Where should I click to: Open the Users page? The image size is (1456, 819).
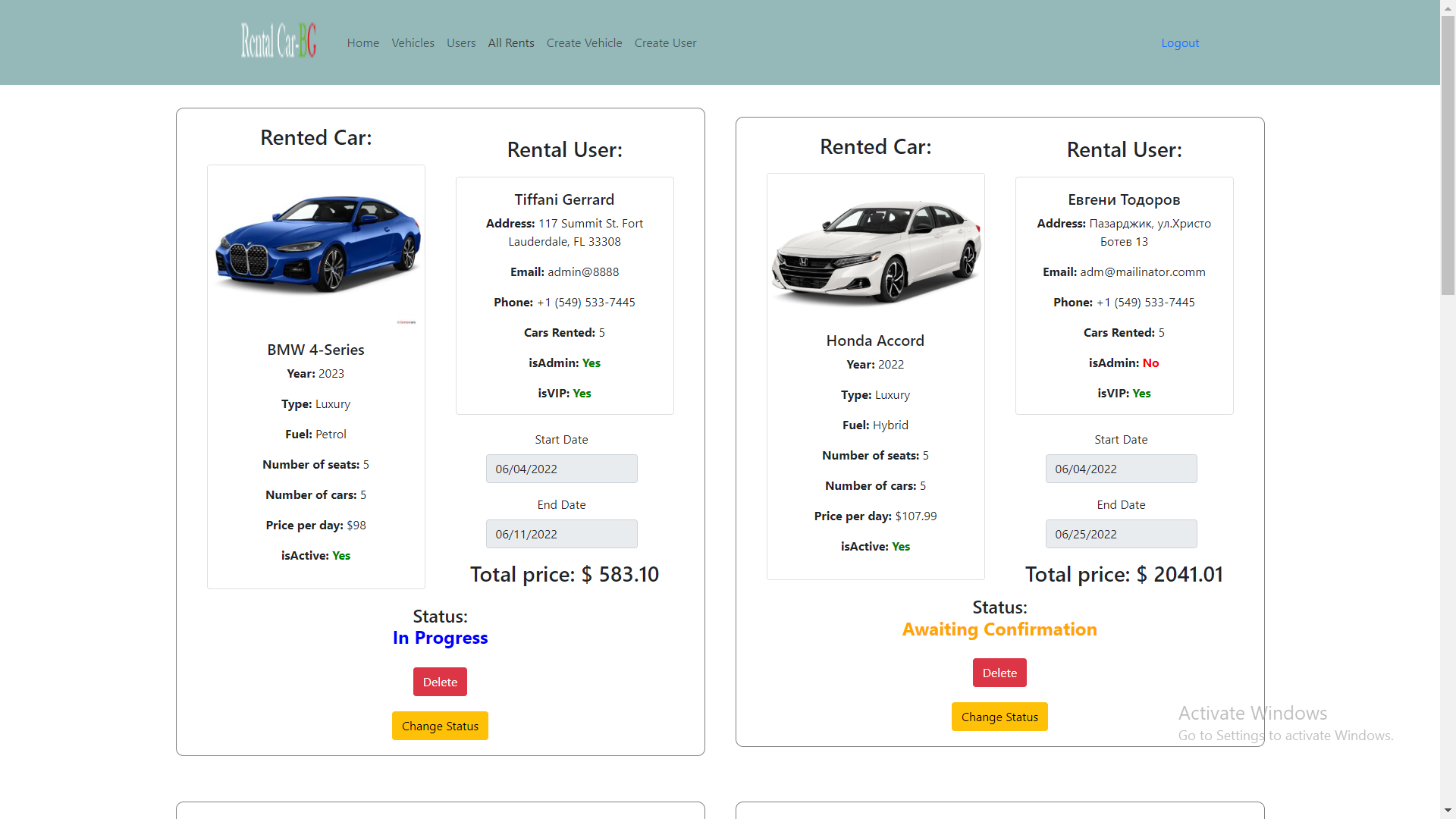(461, 42)
